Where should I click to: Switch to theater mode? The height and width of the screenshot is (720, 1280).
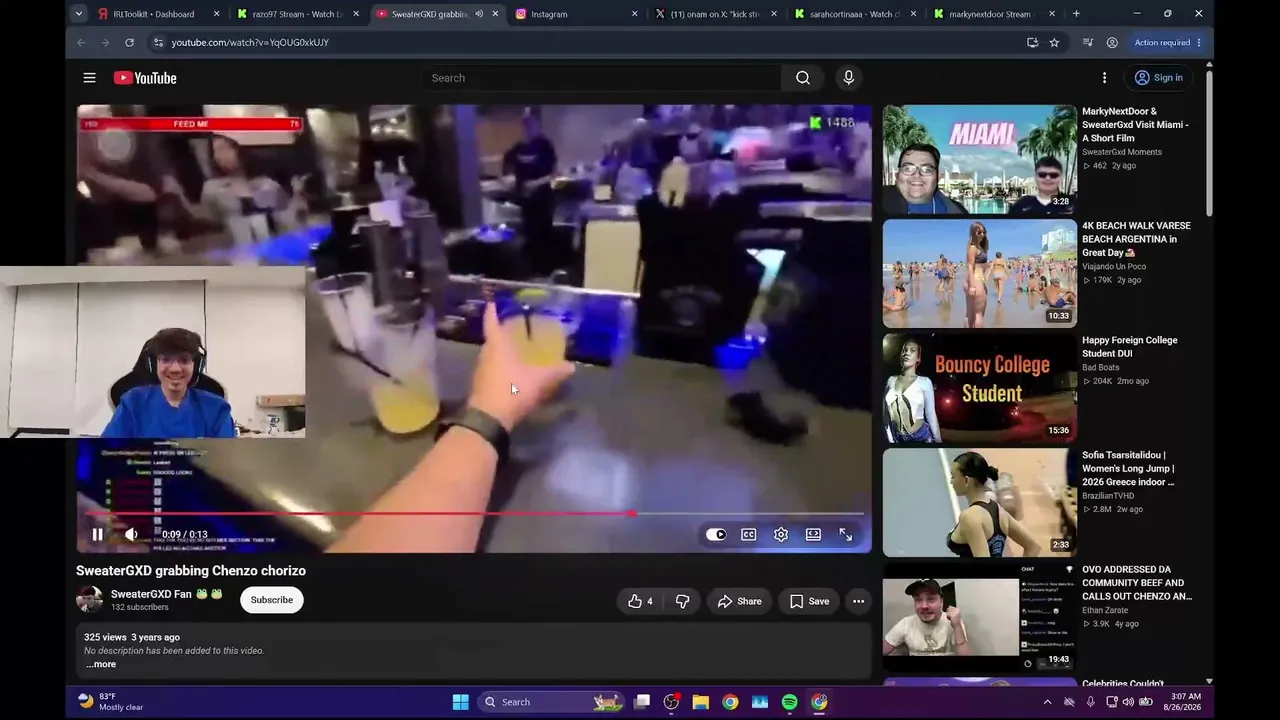(813, 535)
